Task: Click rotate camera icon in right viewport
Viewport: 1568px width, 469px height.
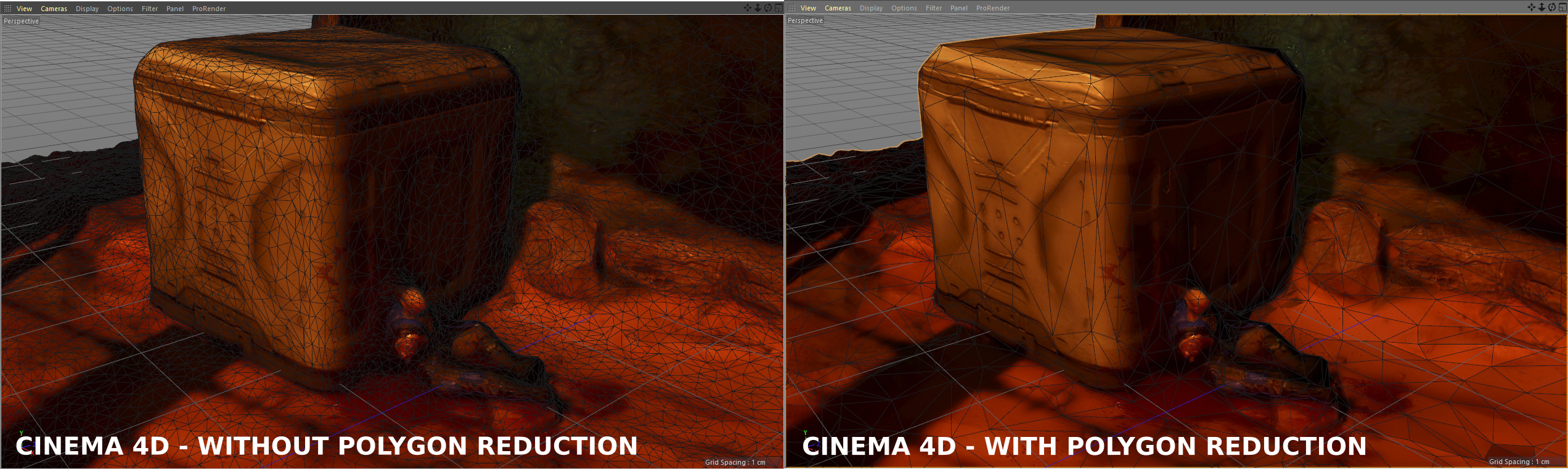Action: coord(1552,7)
